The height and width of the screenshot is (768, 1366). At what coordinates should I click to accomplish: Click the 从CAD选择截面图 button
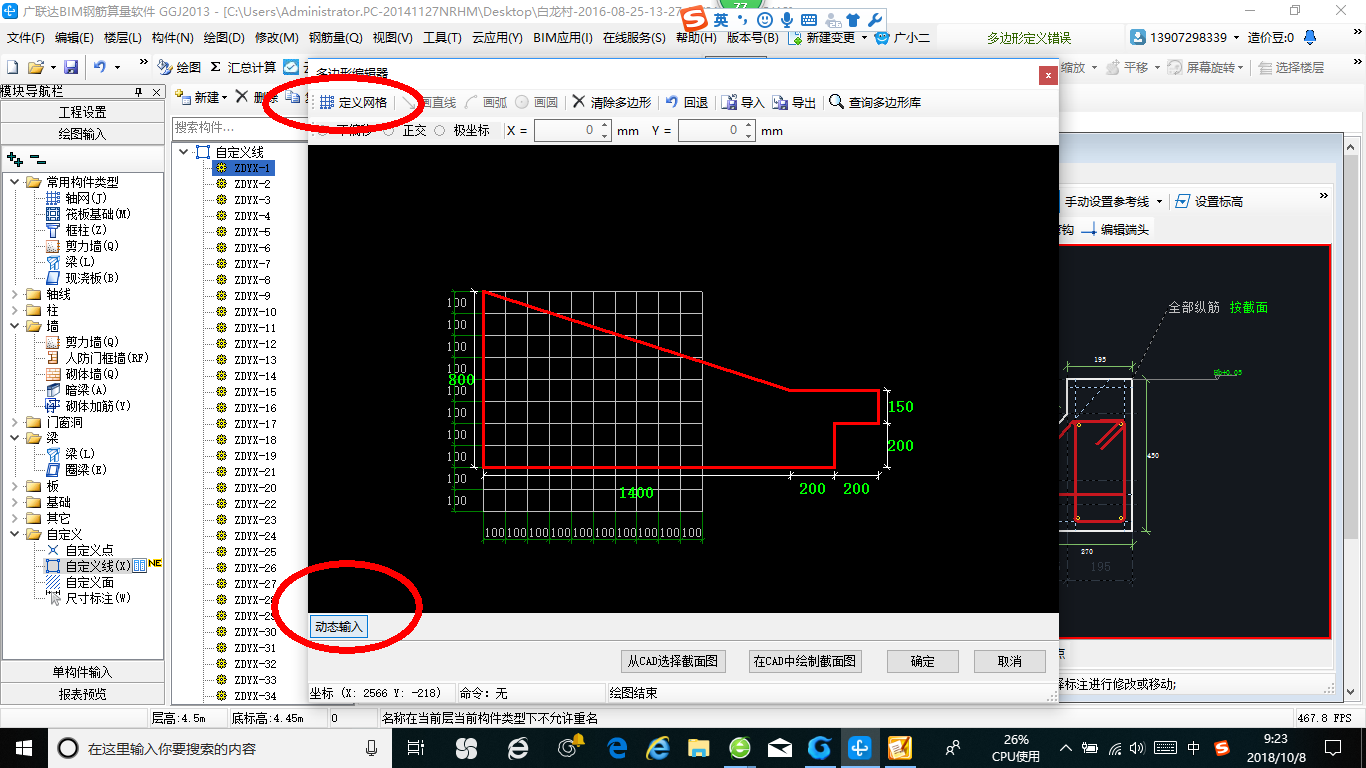pos(672,661)
